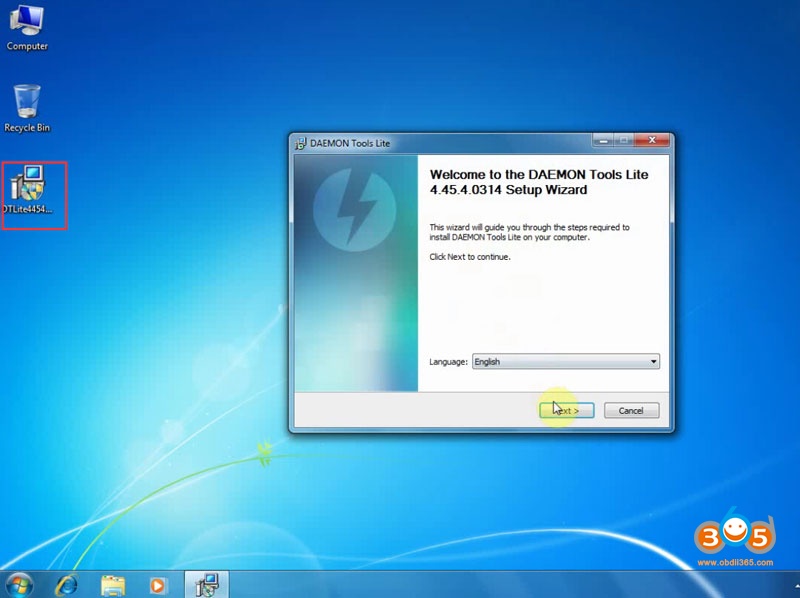Viewport: 800px width, 598px height.
Task: Click the Welcome Setup Wizard heading
Action: 538,182
